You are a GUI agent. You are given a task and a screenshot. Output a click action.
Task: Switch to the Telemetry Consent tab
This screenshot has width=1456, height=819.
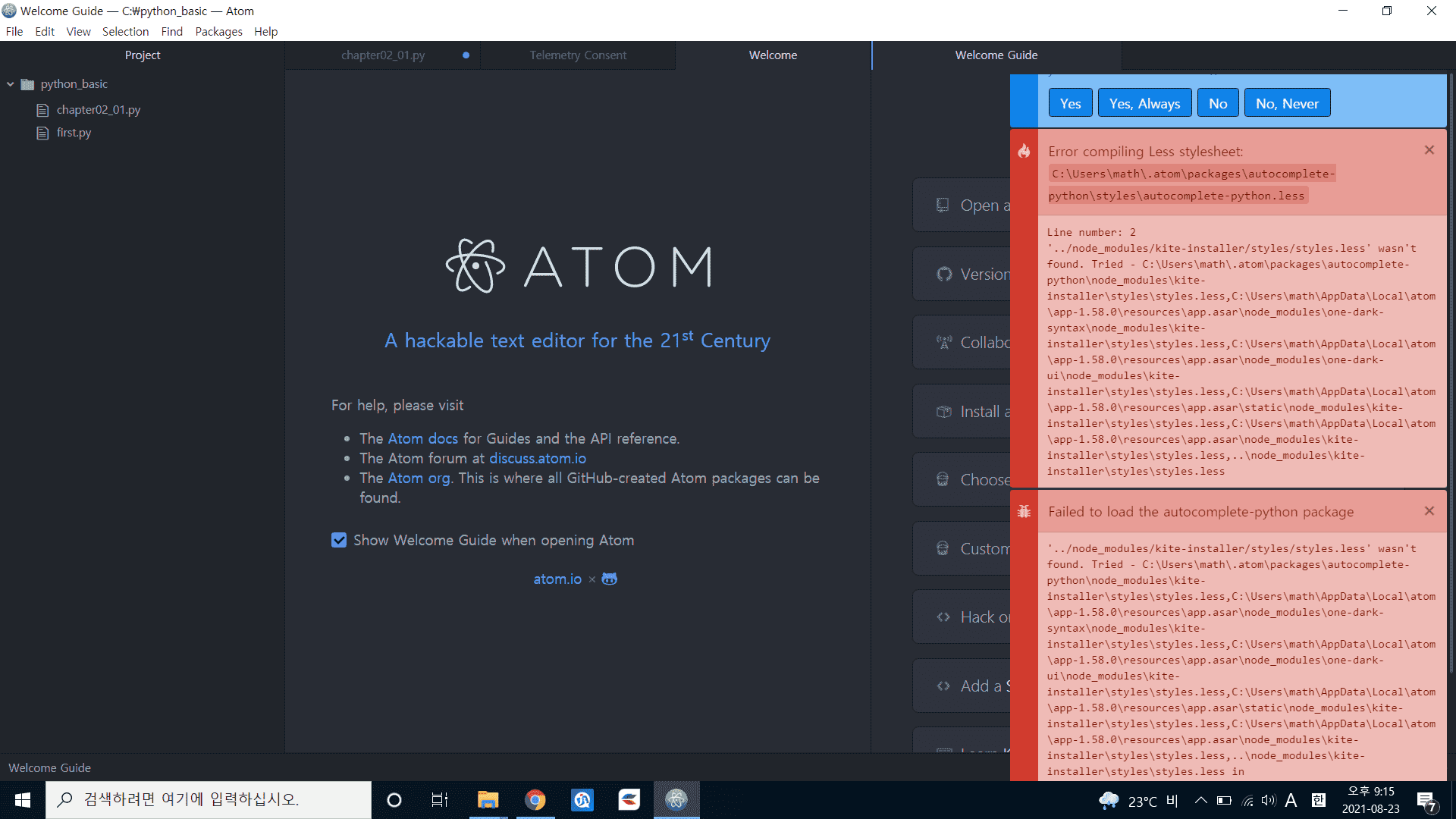577,55
